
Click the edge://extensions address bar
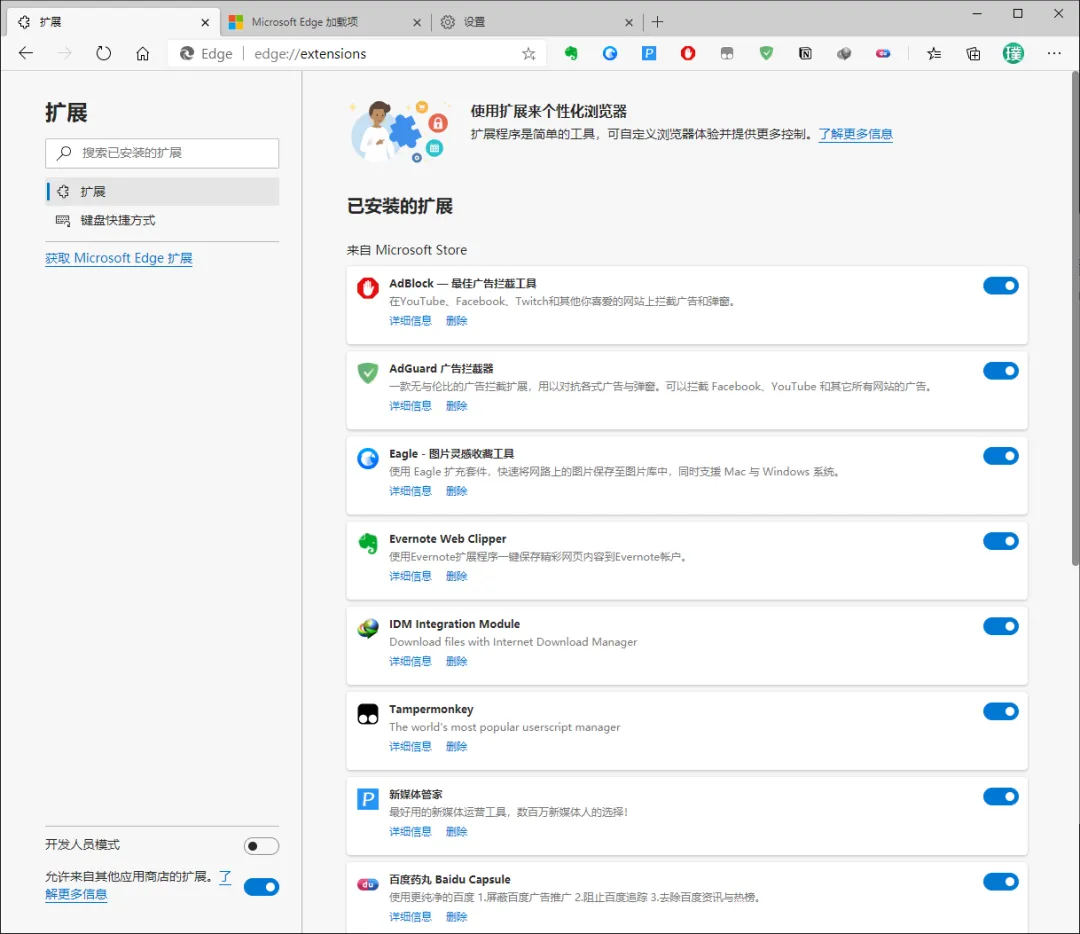pos(358,54)
